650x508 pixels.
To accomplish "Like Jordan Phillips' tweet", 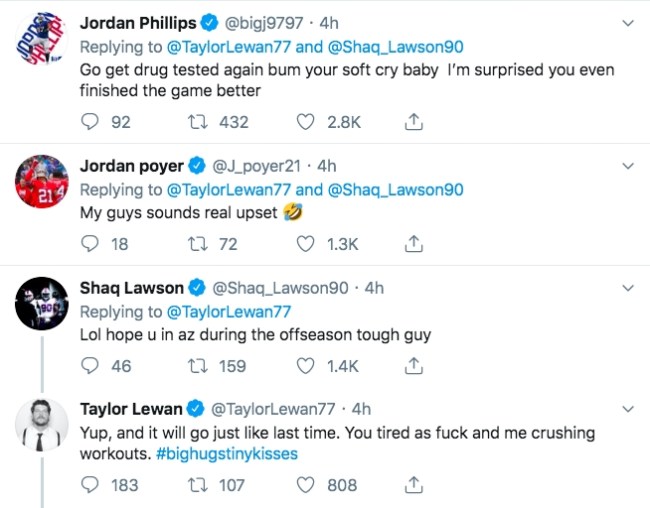I will pos(309,122).
